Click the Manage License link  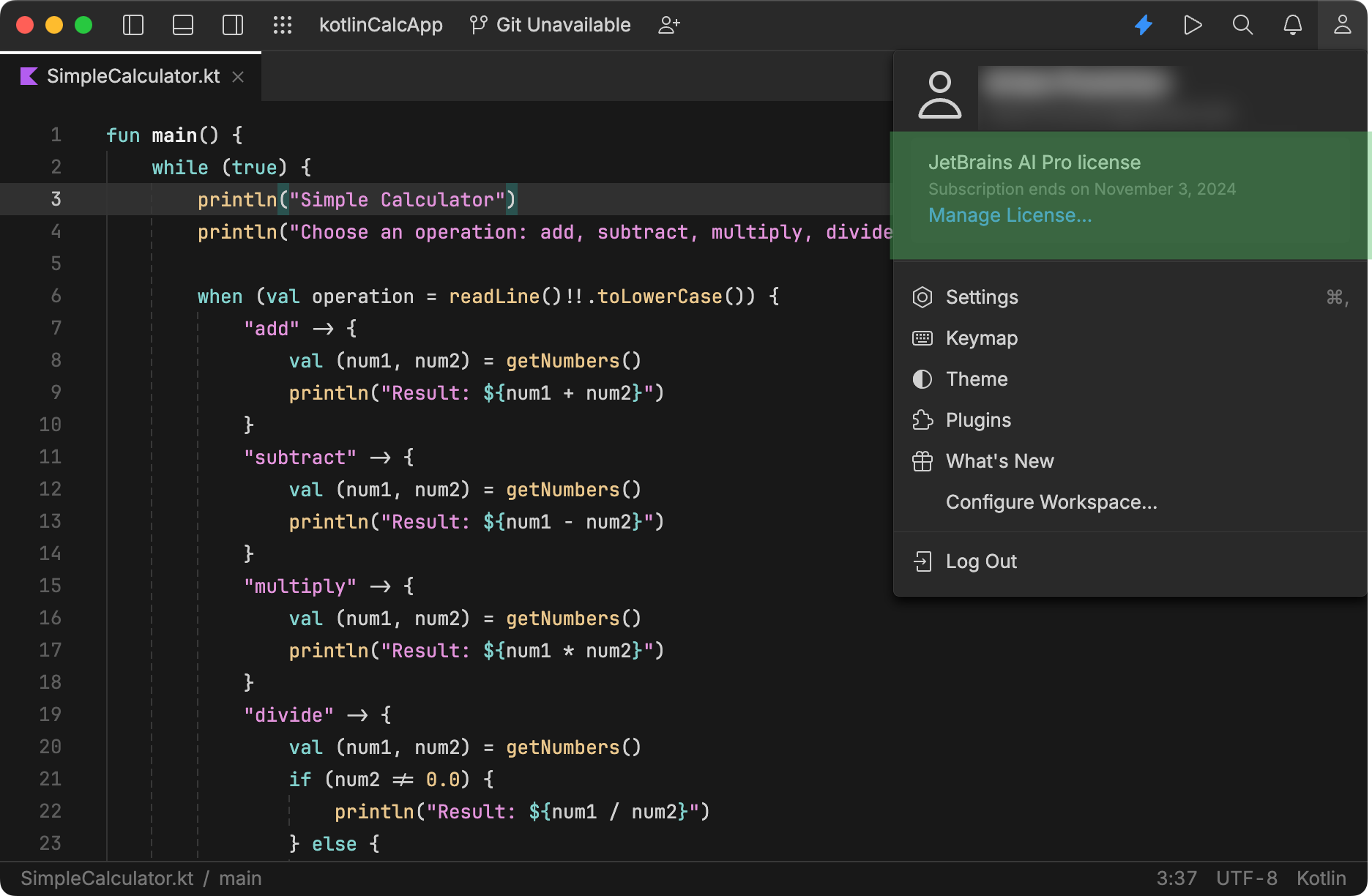(x=1010, y=214)
